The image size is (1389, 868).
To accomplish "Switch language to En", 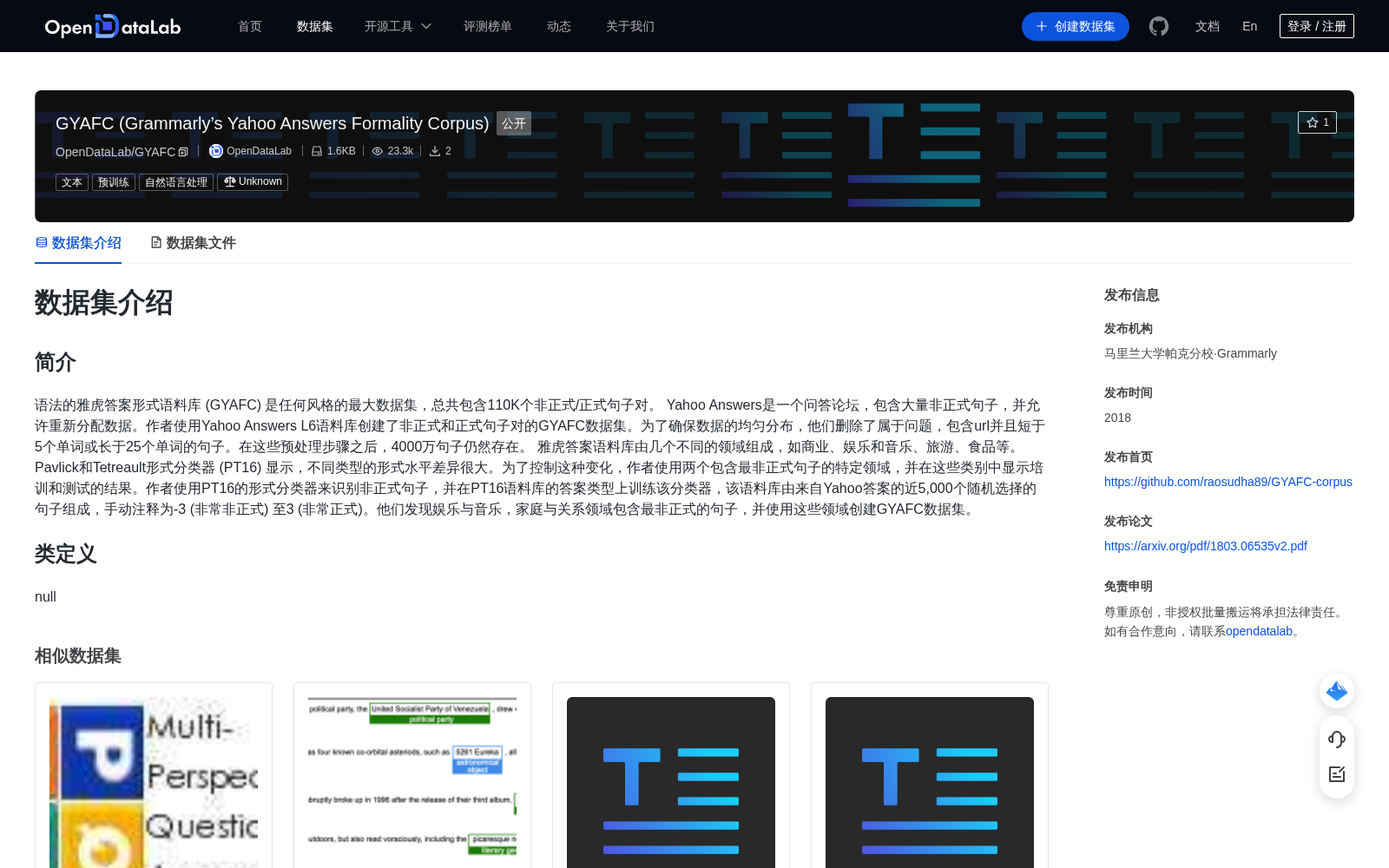I will click(1250, 26).
